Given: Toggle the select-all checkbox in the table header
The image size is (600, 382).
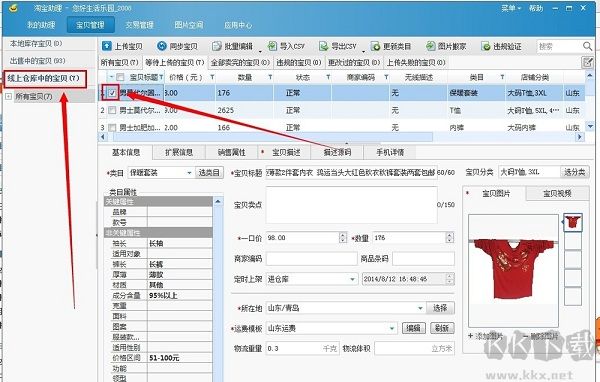Looking at the screenshot, I should 120,77.
